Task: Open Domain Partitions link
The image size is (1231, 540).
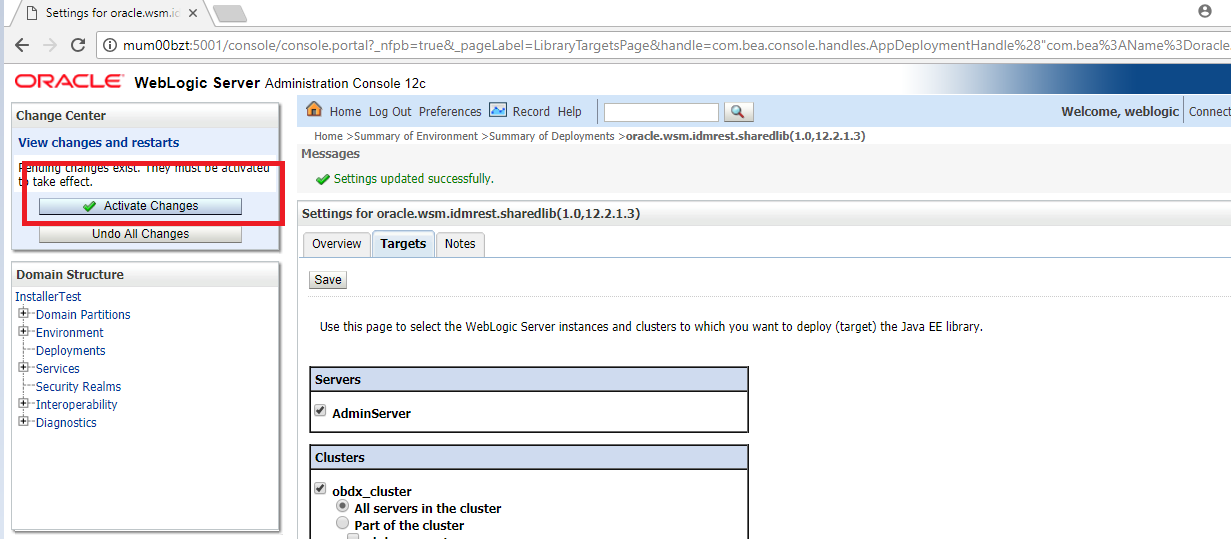Action: tap(83, 315)
